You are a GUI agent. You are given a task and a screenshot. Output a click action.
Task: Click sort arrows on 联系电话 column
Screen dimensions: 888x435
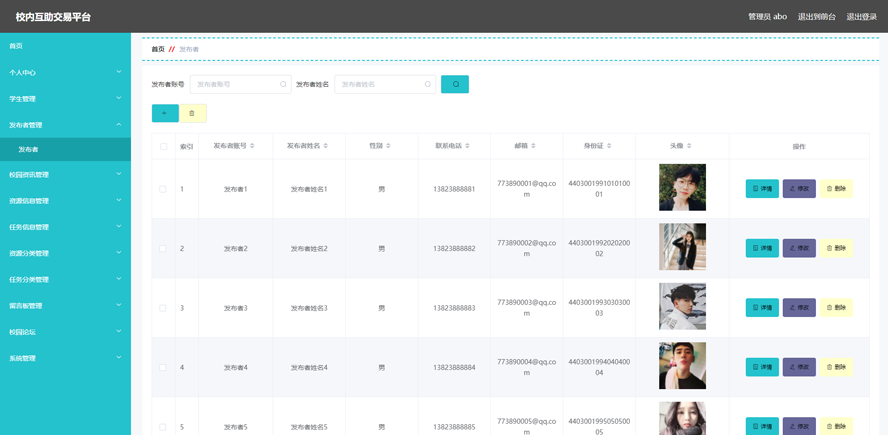pyautogui.click(x=468, y=146)
